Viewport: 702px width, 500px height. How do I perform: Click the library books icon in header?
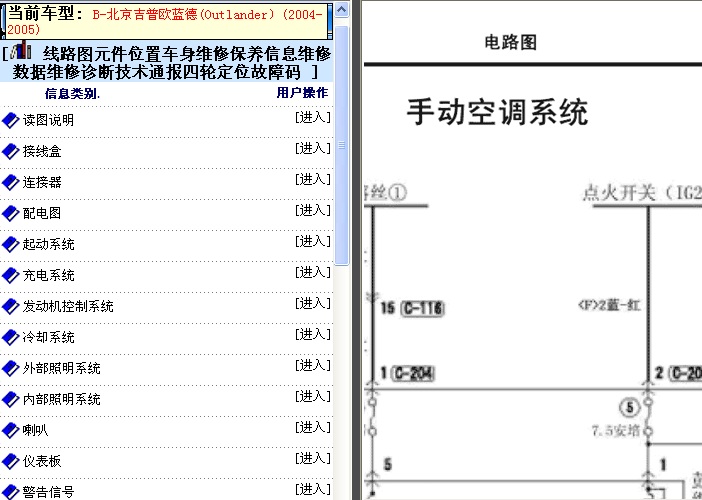pyautogui.click(x=21, y=51)
